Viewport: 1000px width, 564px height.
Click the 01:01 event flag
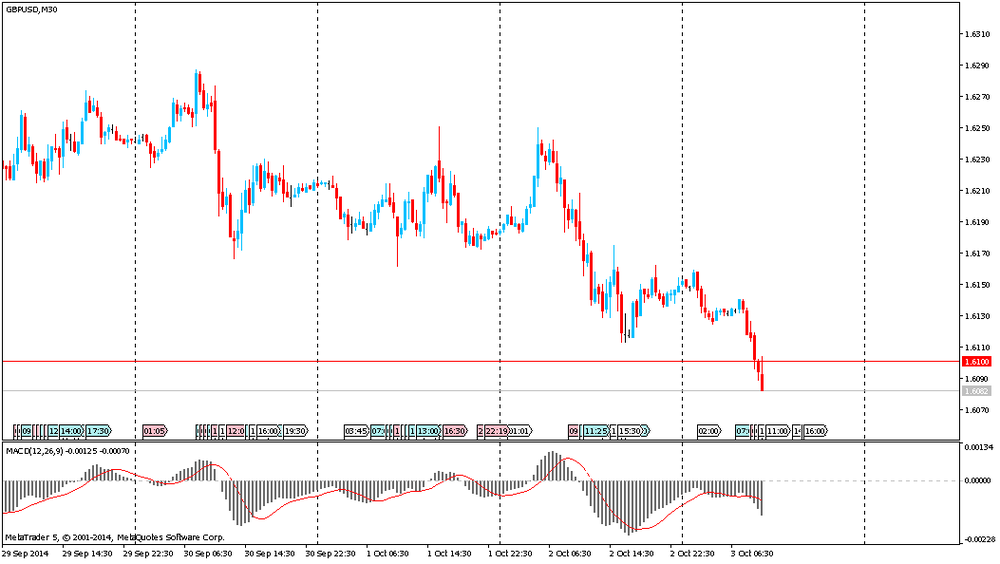tap(521, 431)
